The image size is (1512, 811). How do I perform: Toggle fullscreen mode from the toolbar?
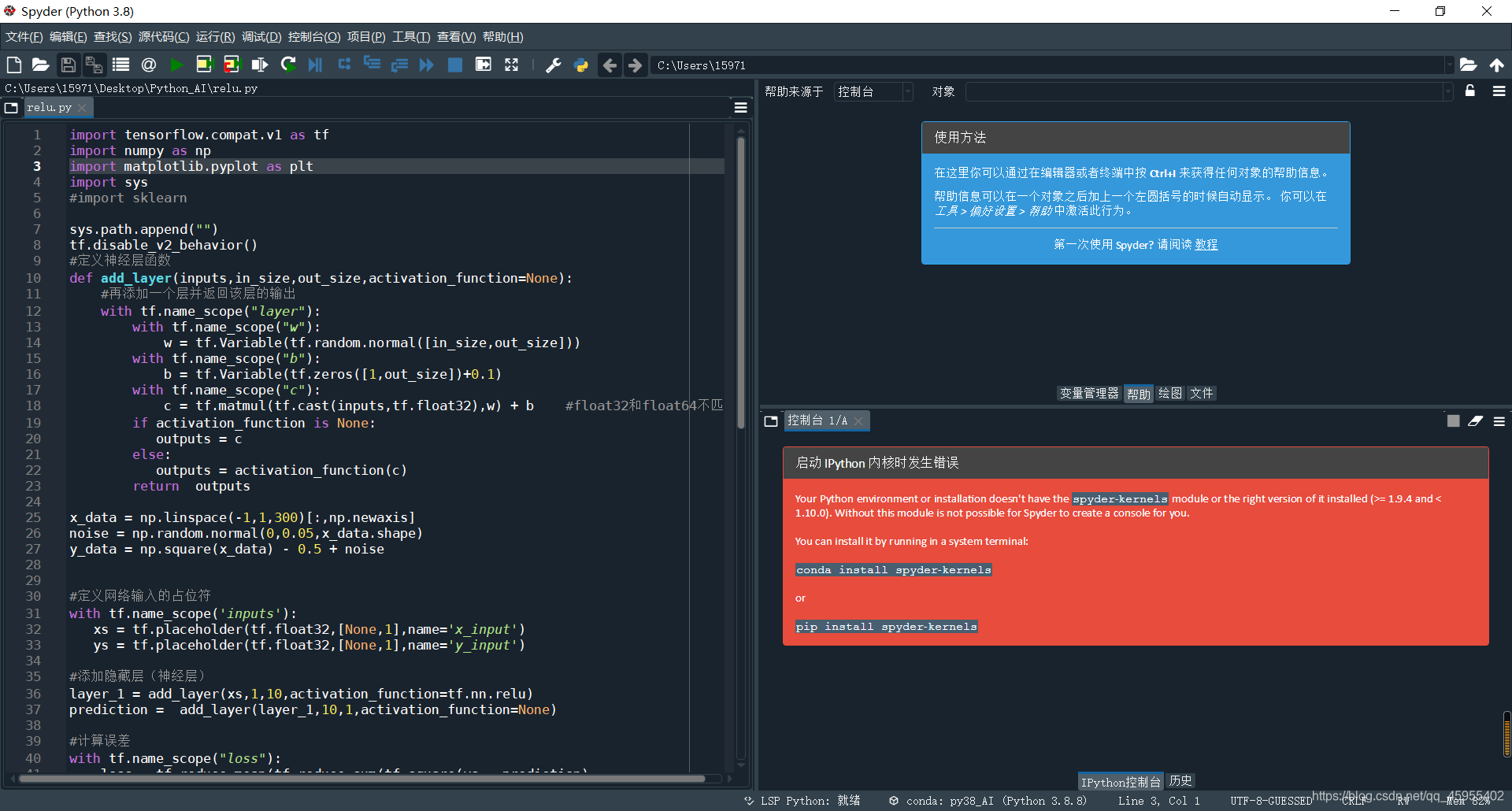pyautogui.click(x=511, y=65)
